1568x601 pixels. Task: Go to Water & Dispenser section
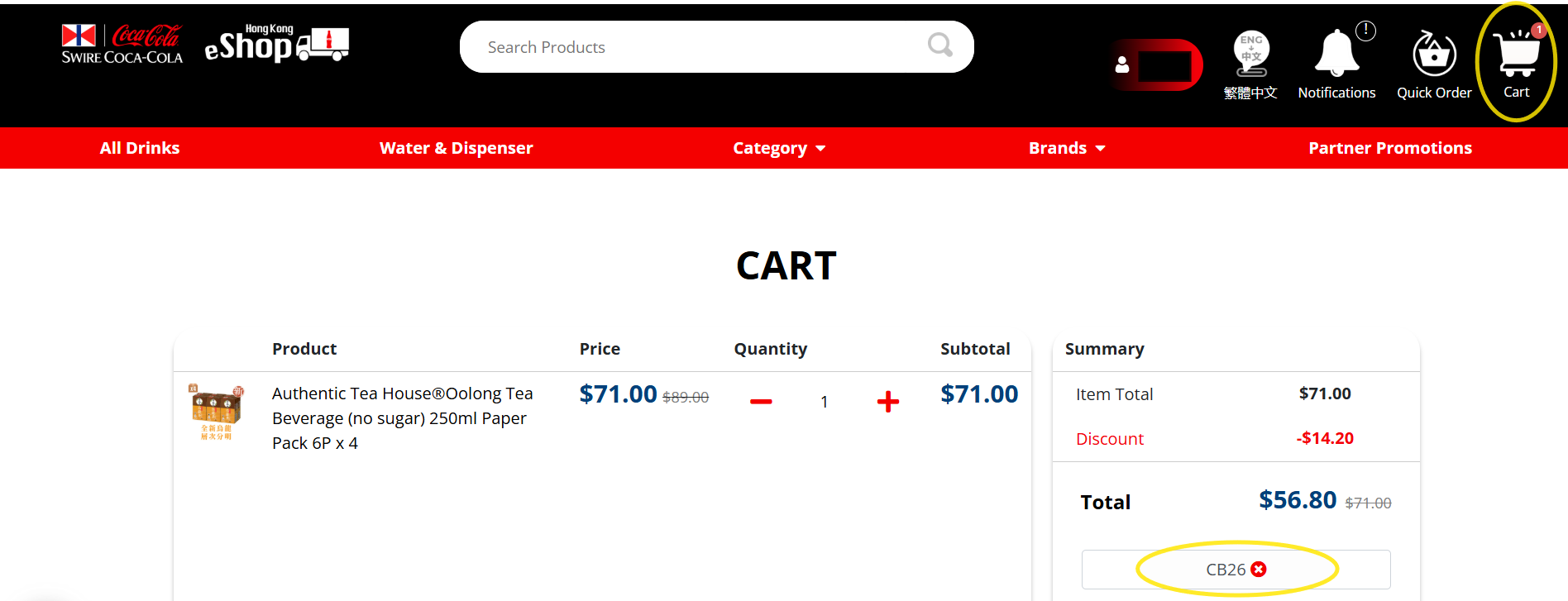click(456, 148)
